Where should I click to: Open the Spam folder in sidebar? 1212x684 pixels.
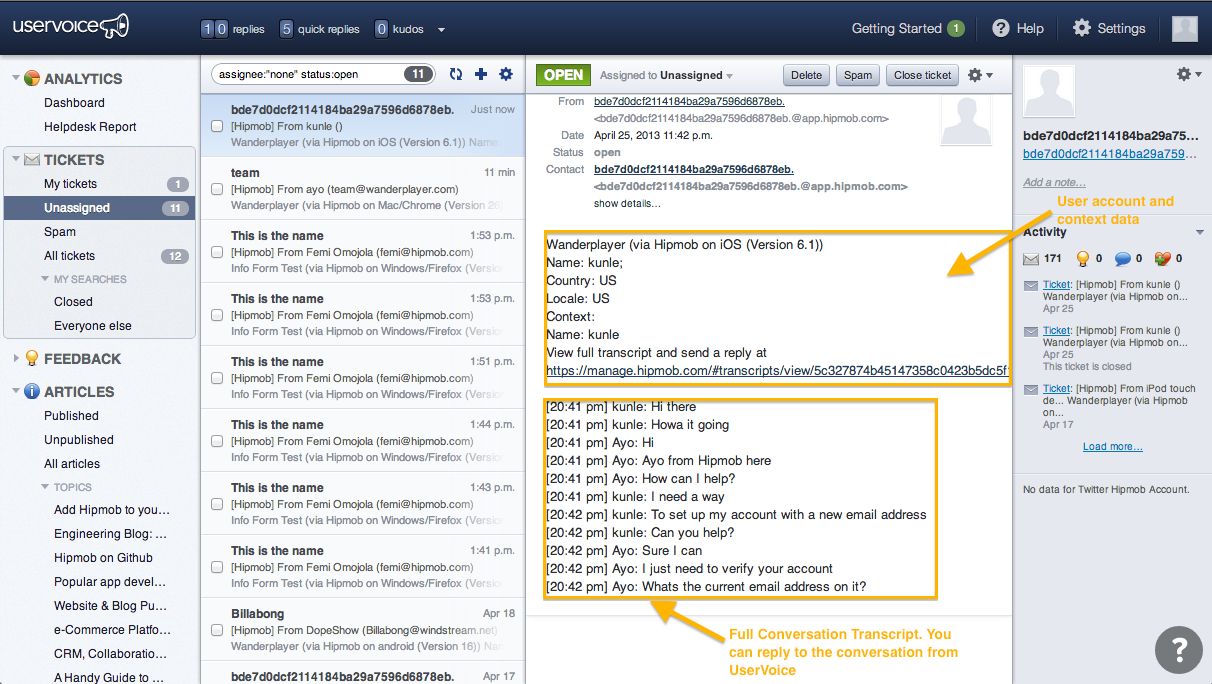coord(60,232)
